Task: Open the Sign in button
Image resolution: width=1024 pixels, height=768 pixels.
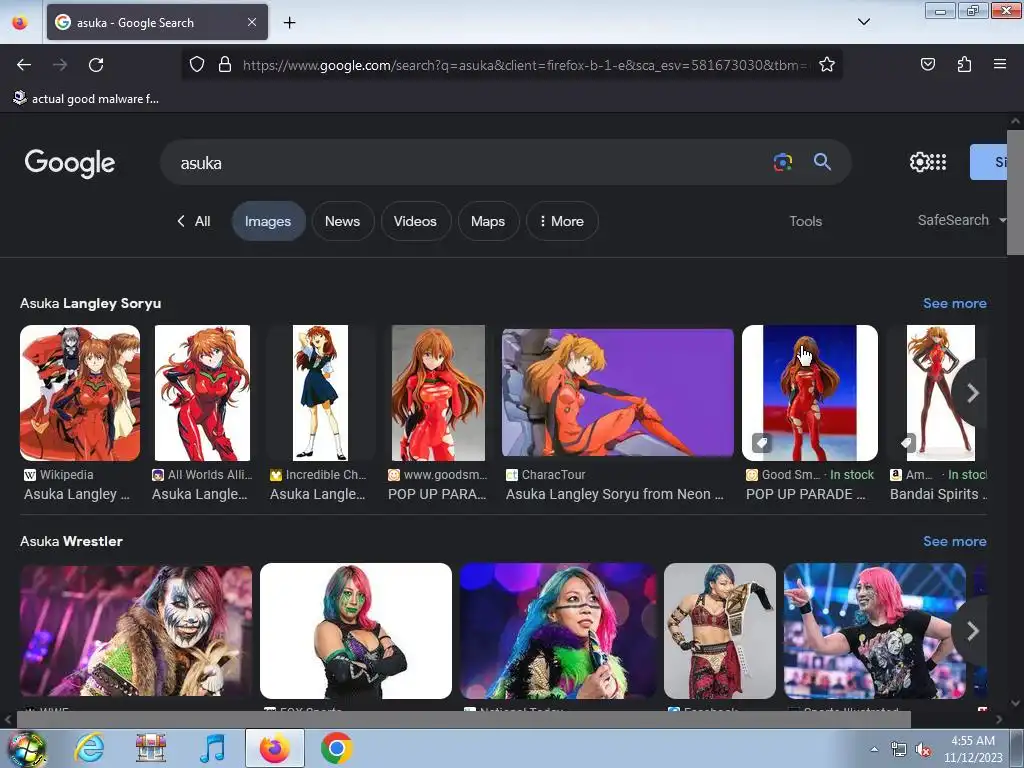Action: [x=989, y=162]
